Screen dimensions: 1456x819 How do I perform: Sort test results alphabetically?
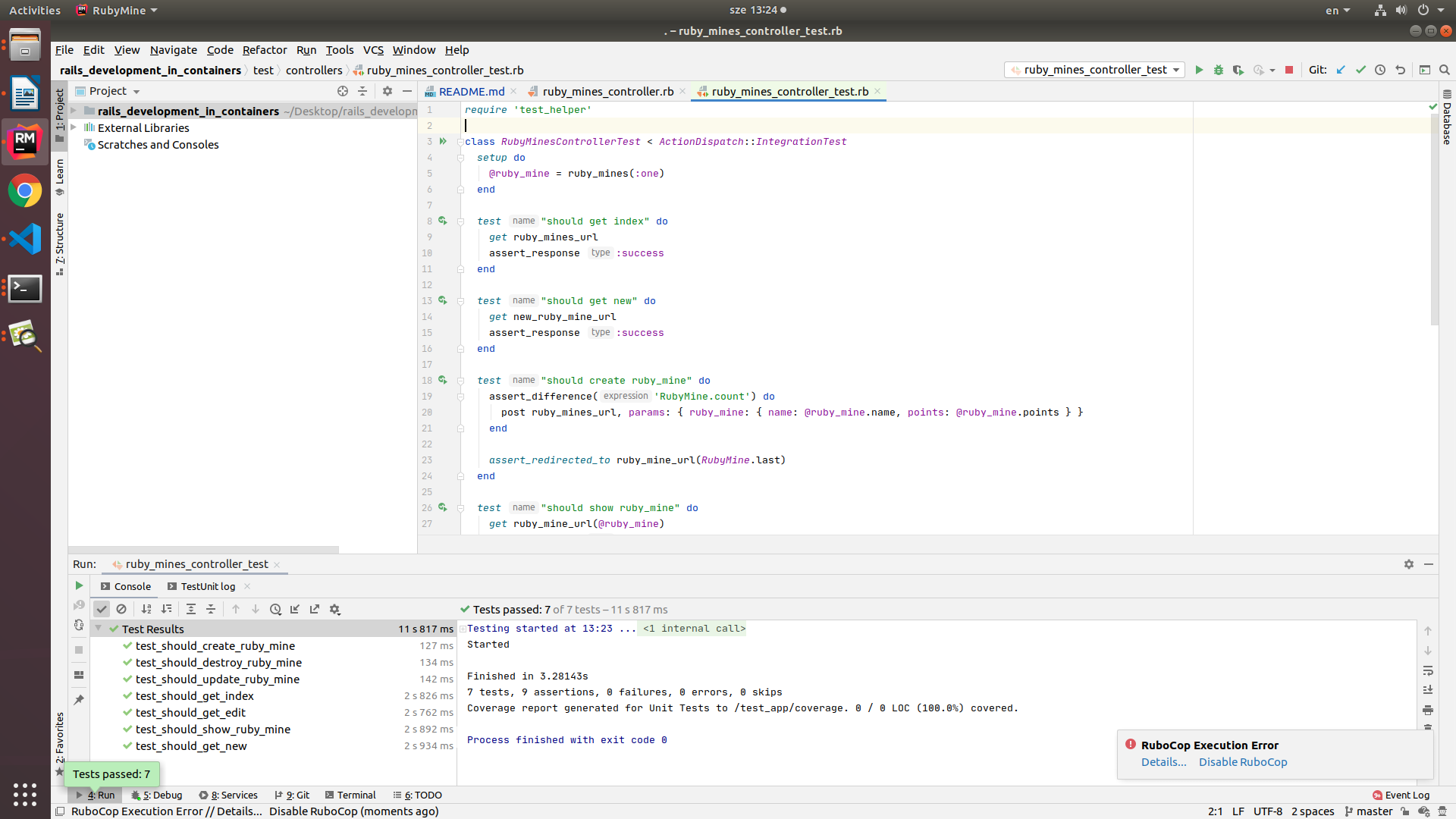pos(146,609)
